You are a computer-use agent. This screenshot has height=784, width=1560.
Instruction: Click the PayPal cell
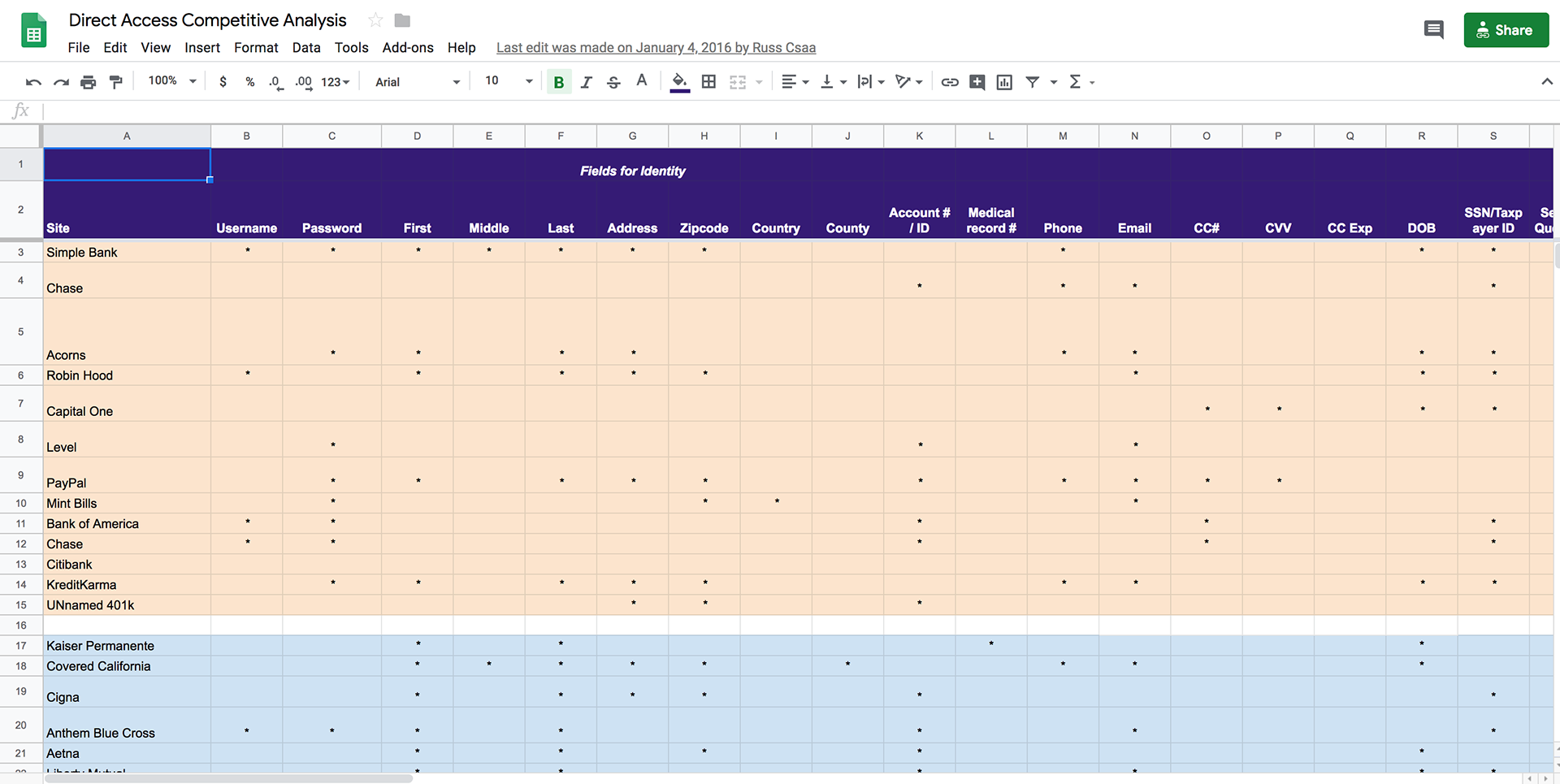127,475
